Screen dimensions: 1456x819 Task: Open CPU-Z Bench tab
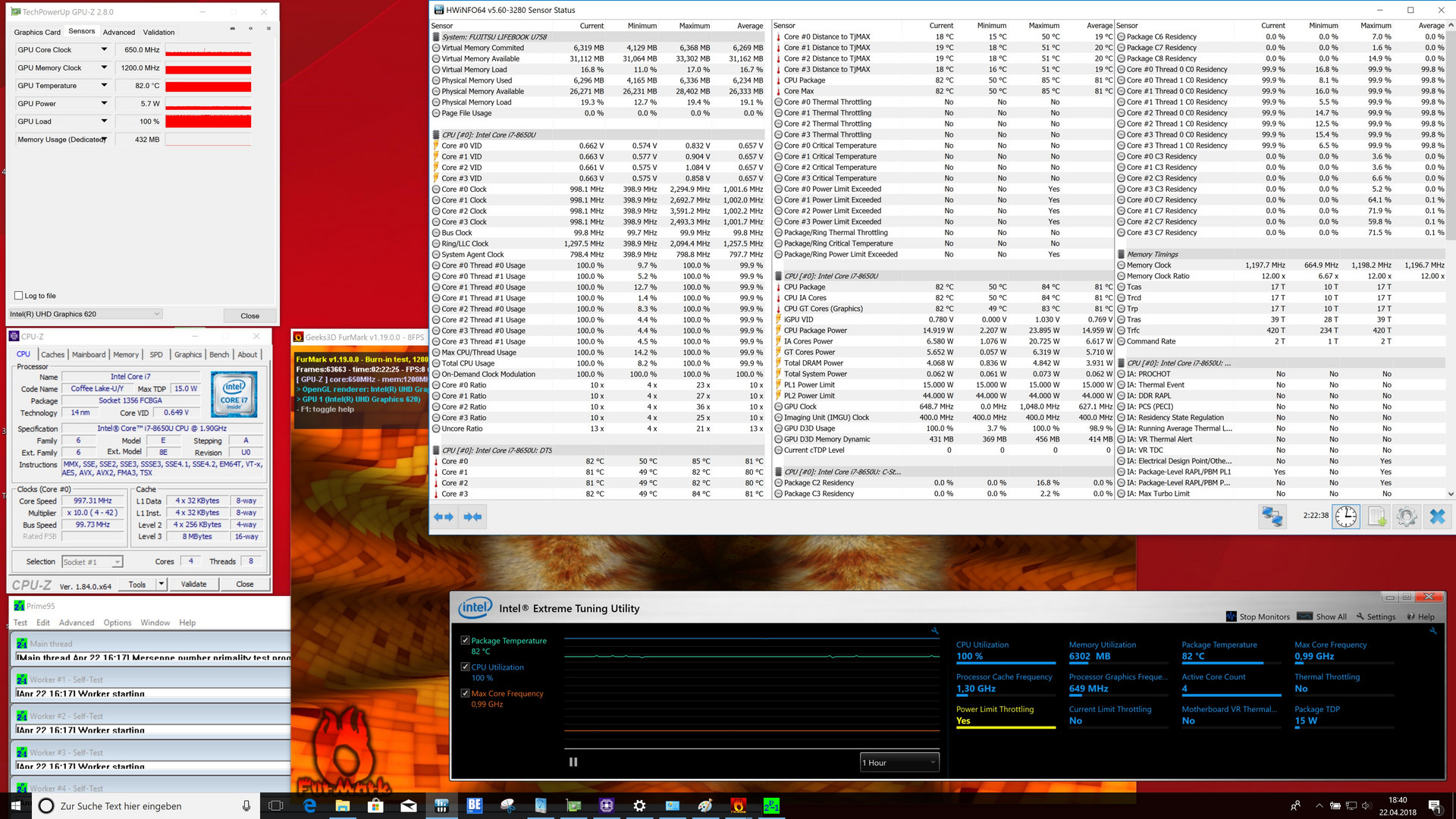[x=219, y=354]
